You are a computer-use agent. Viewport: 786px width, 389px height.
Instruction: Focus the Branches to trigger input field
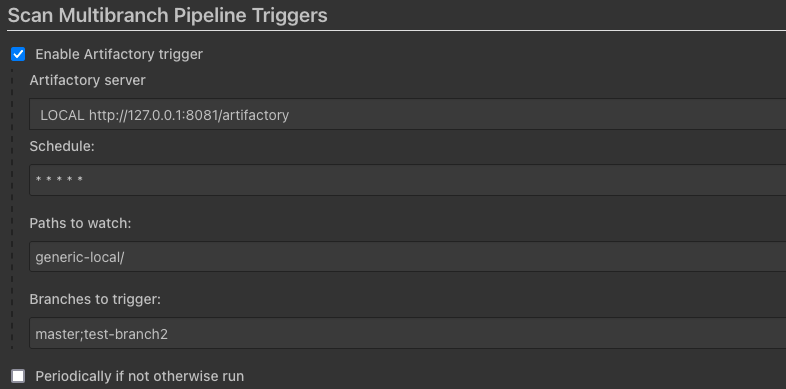[x=408, y=333]
